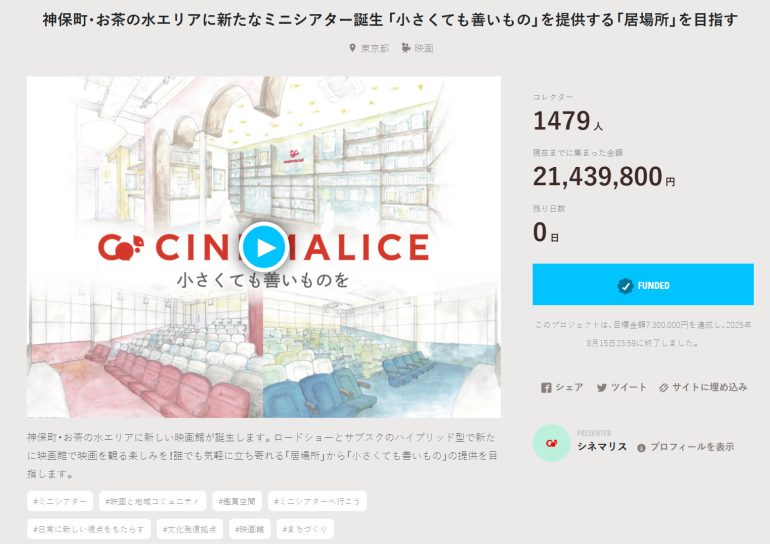Screen dimensions: 770x544
Task: Click the embed link chain icon
Action: [x=663, y=388]
